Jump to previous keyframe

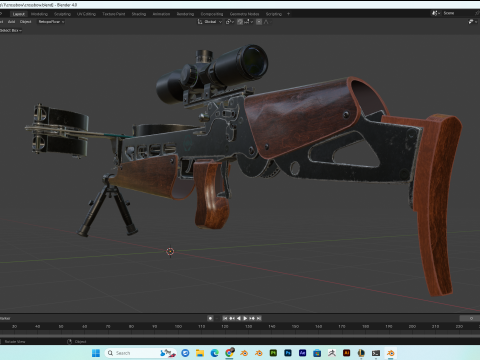232,318
